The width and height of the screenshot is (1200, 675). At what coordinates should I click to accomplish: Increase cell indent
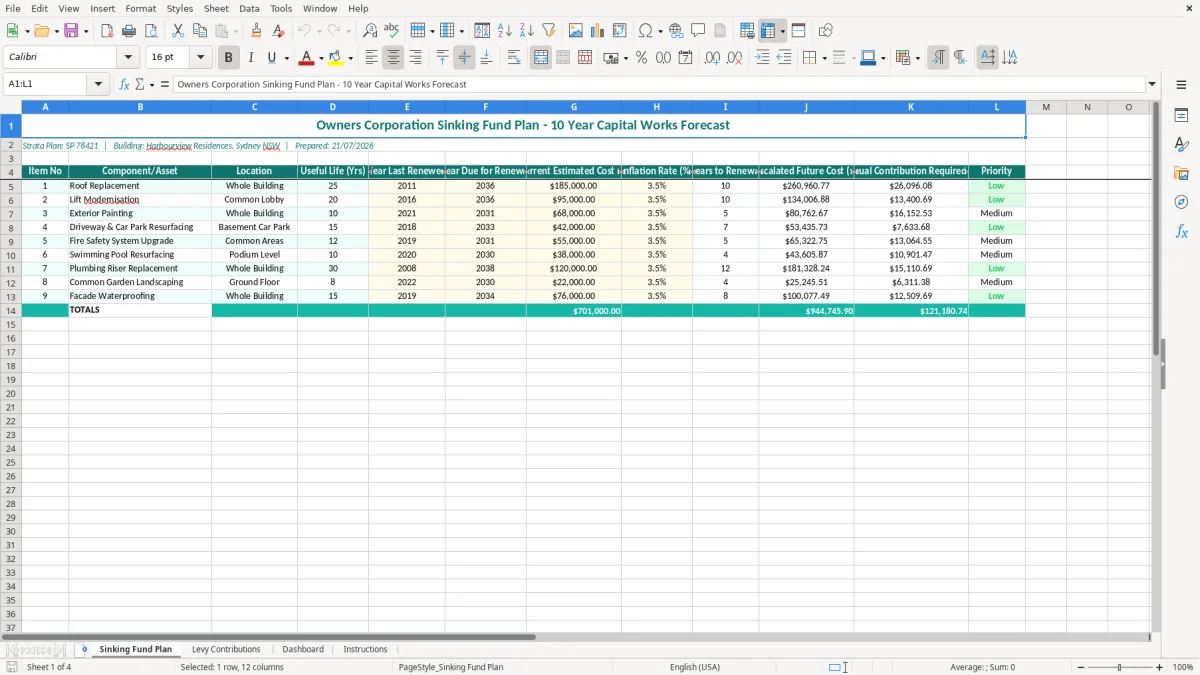tap(762, 58)
